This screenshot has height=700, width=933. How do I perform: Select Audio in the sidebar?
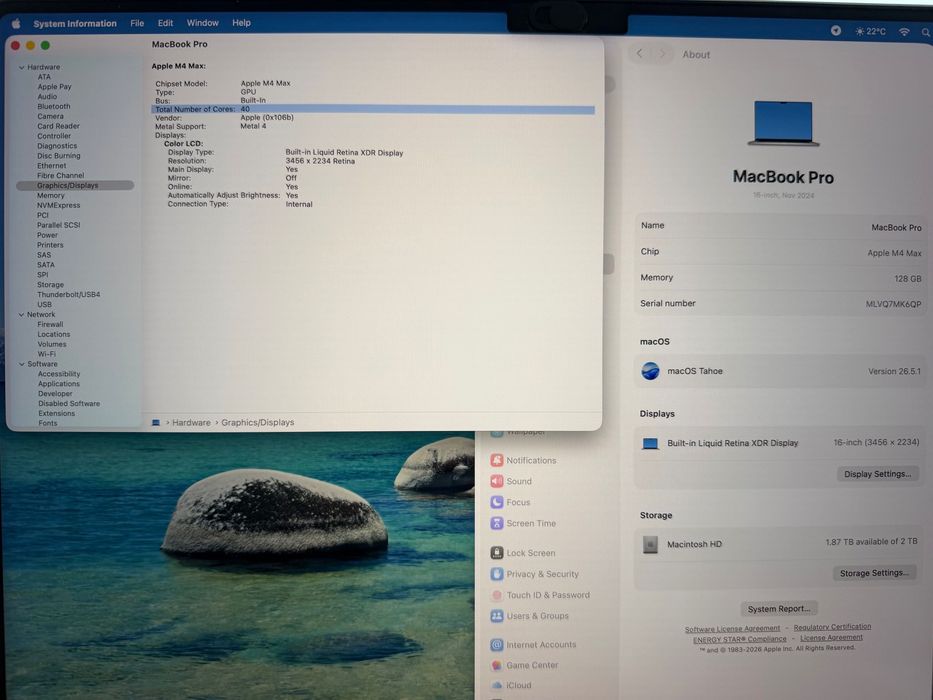pos(47,96)
